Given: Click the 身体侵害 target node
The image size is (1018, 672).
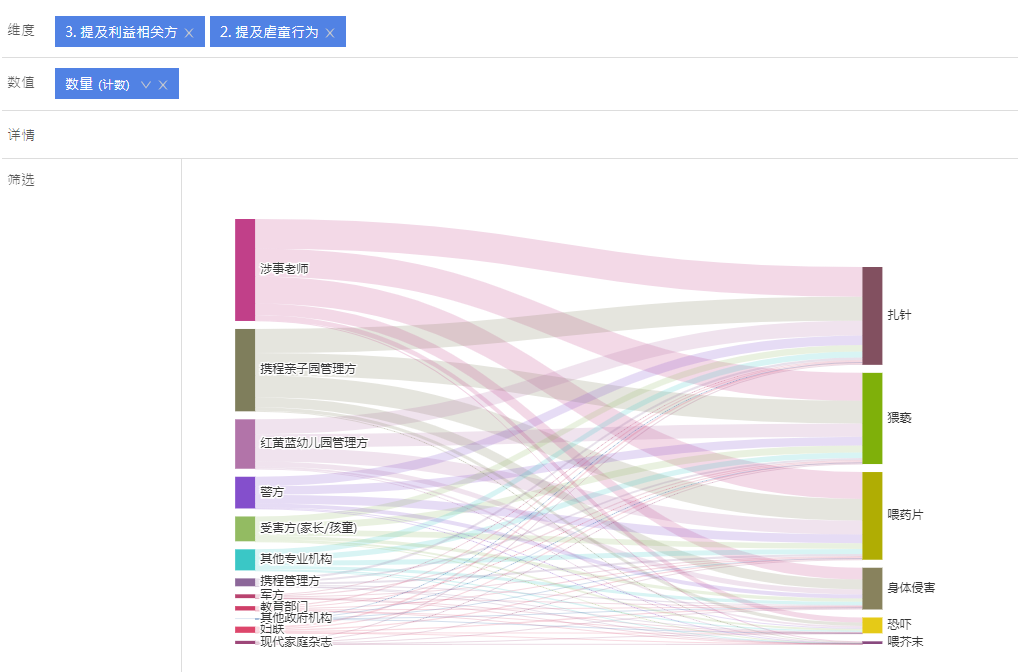Looking at the screenshot, I should [x=872, y=588].
